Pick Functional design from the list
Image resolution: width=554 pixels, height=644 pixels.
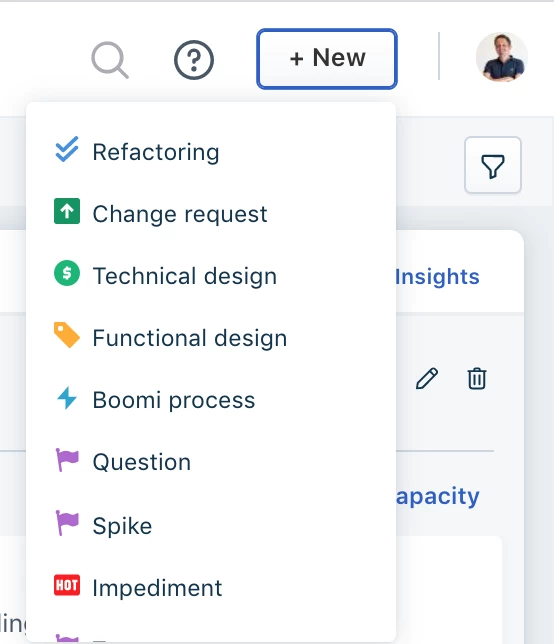pyautogui.click(x=211, y=338)
